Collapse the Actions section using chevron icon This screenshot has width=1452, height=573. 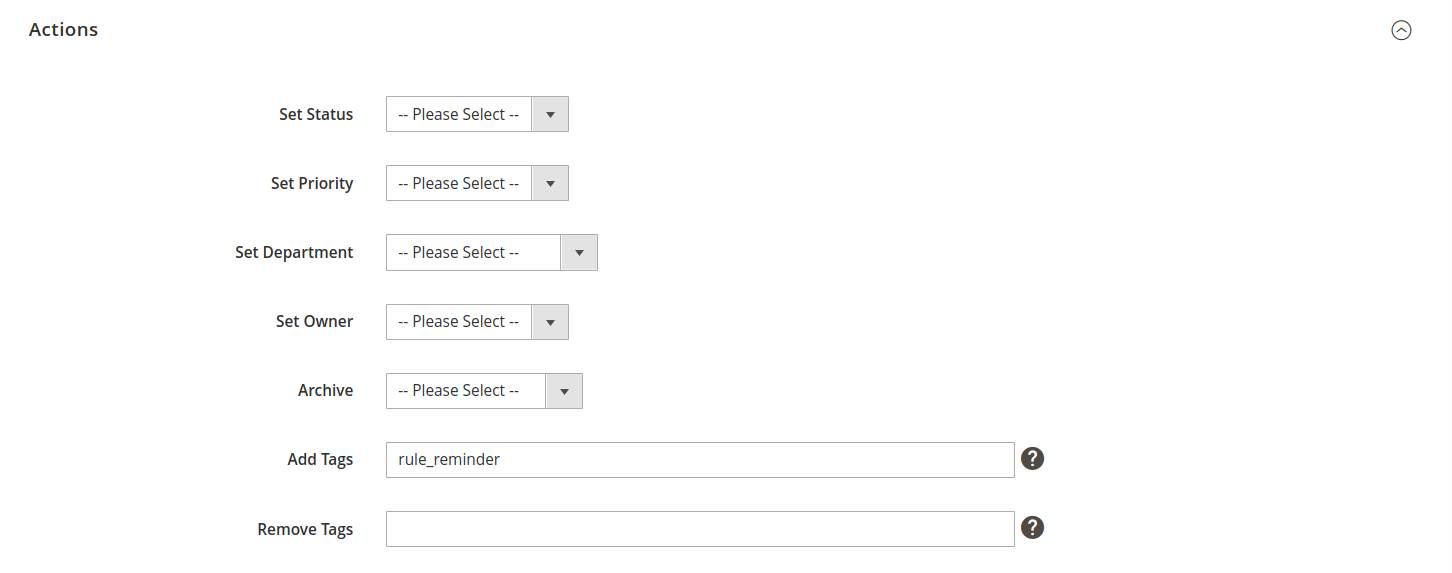(x=1401, y=30)
